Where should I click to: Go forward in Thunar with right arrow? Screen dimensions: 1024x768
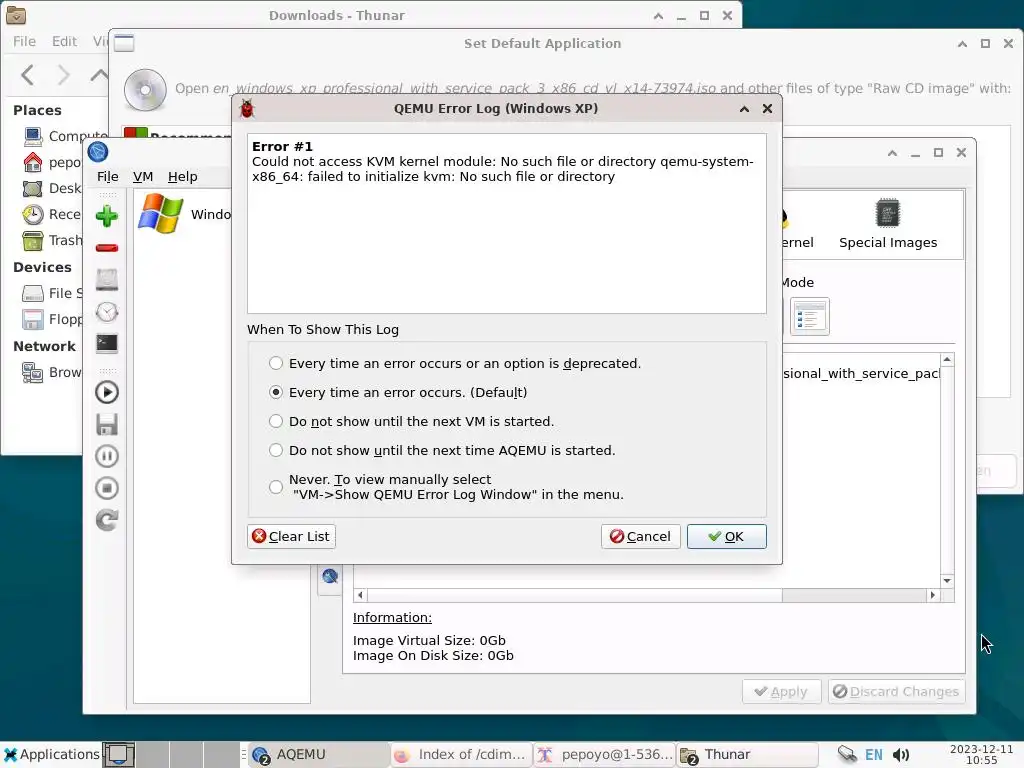(x=63, y=75)
